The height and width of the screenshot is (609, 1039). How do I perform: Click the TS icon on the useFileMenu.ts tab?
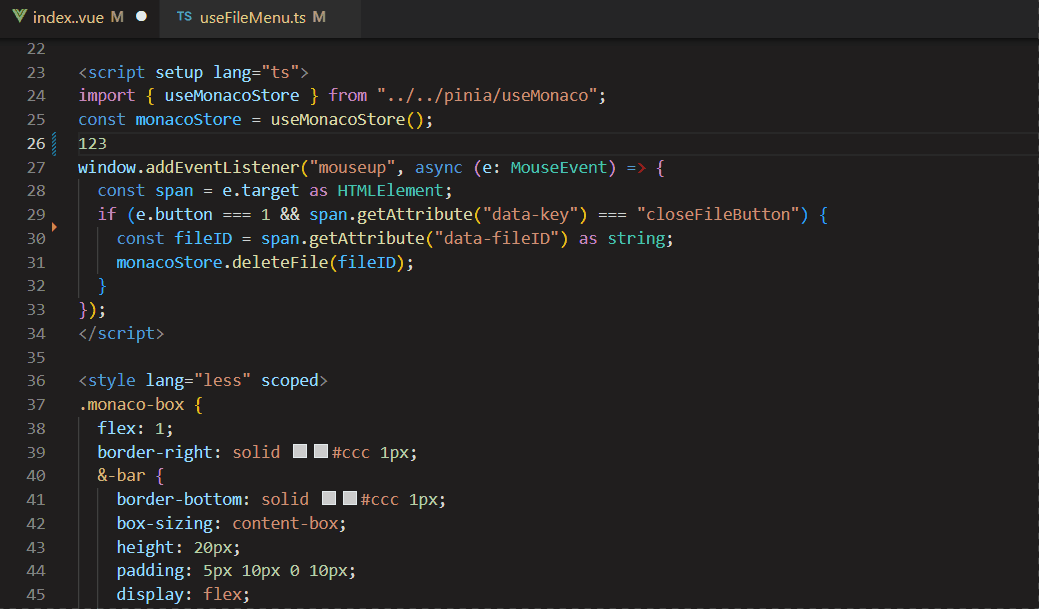point(184,17)
